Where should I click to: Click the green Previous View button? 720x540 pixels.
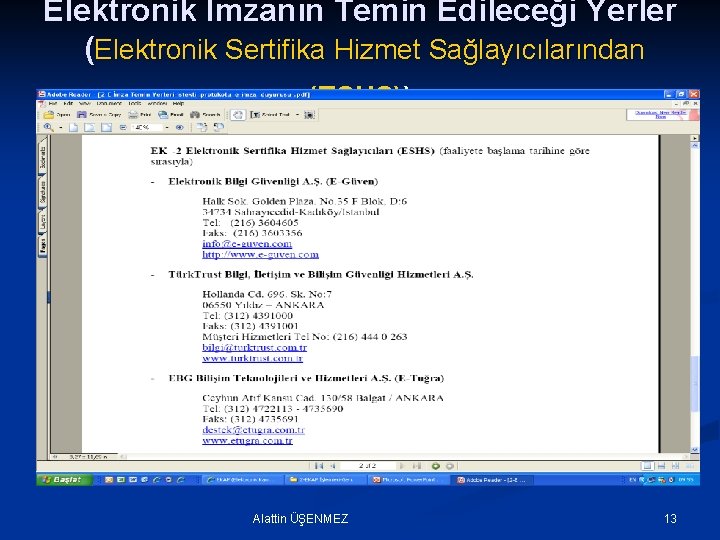coord(436,466)
